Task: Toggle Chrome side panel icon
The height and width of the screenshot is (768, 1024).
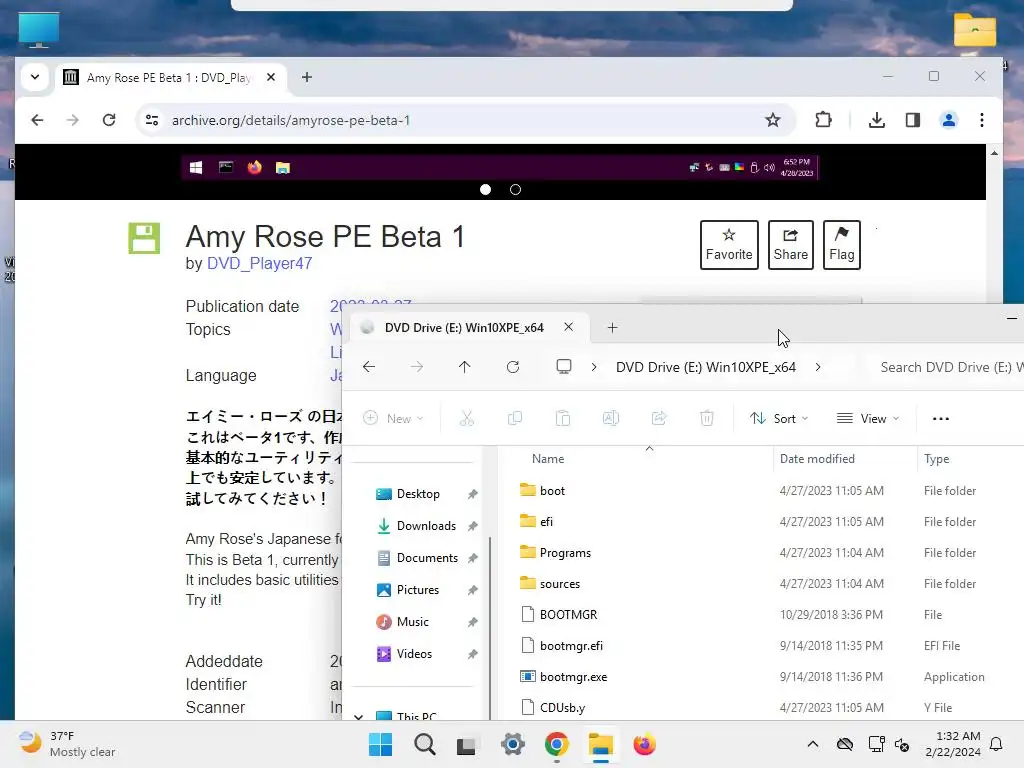Action: click(912, 120)
